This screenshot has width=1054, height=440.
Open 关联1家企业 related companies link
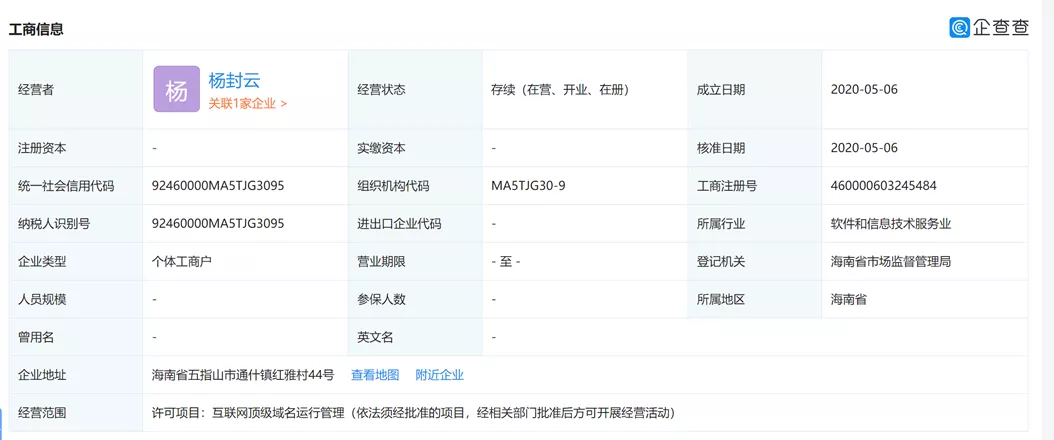click(x=247, y=103)
